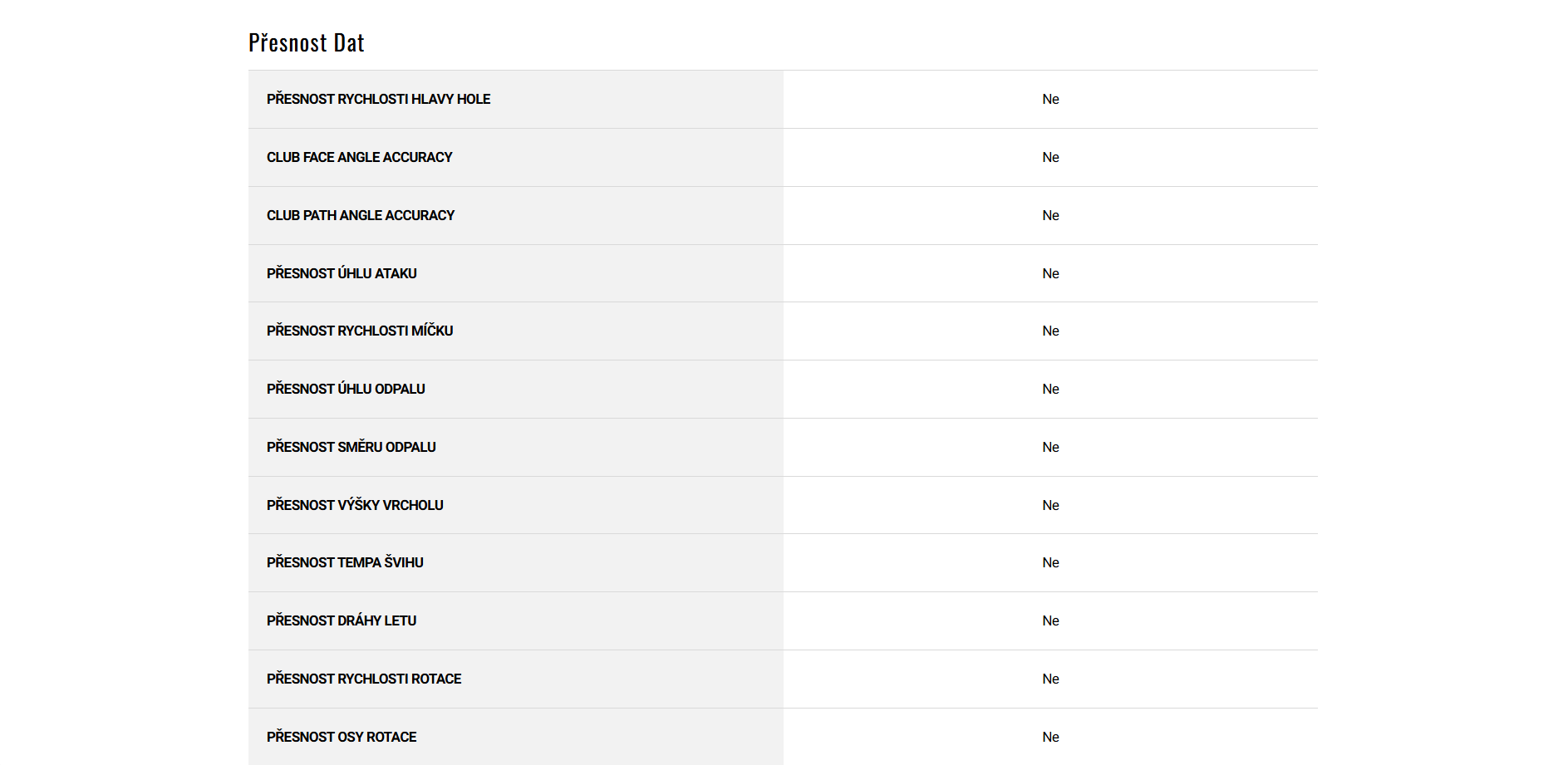The height and width of the screenshot is (765, 1568).
Task: Click the Ne value for Club Face Angle Accuracy
Action: pyautogui.click(x=1050, y=157)
